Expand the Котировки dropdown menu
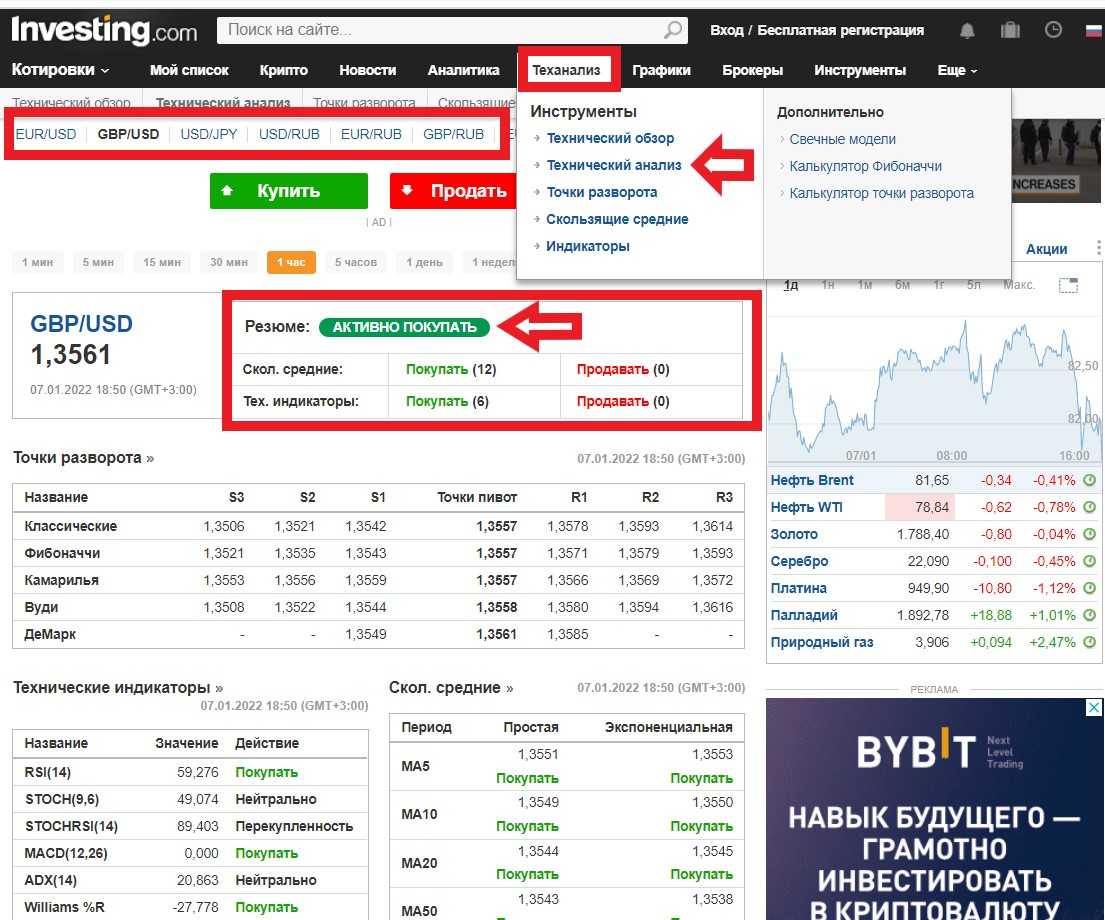1105x920 pixels. coord(61,70)
